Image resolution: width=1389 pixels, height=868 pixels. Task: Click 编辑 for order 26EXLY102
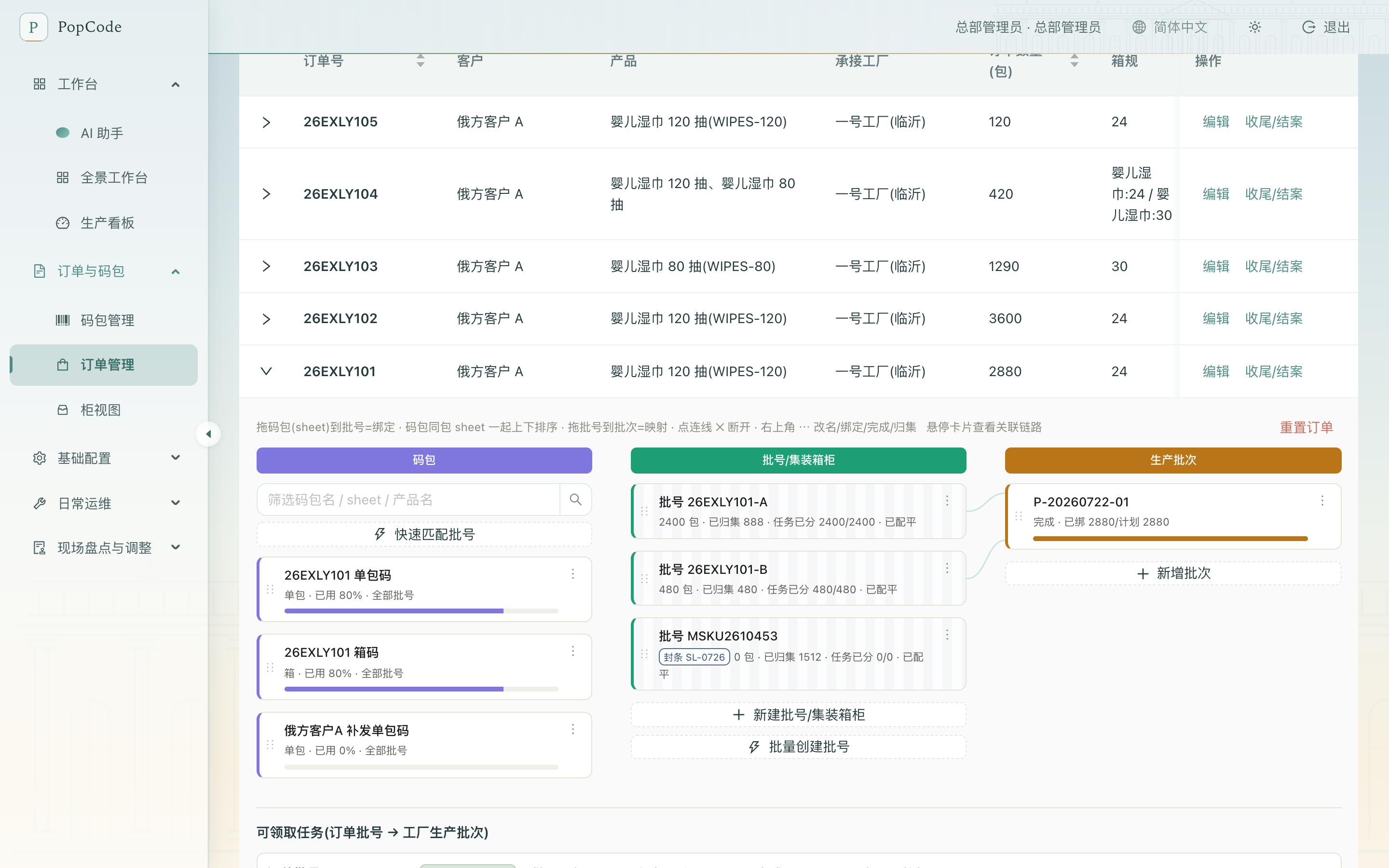tap(1216, 319)
